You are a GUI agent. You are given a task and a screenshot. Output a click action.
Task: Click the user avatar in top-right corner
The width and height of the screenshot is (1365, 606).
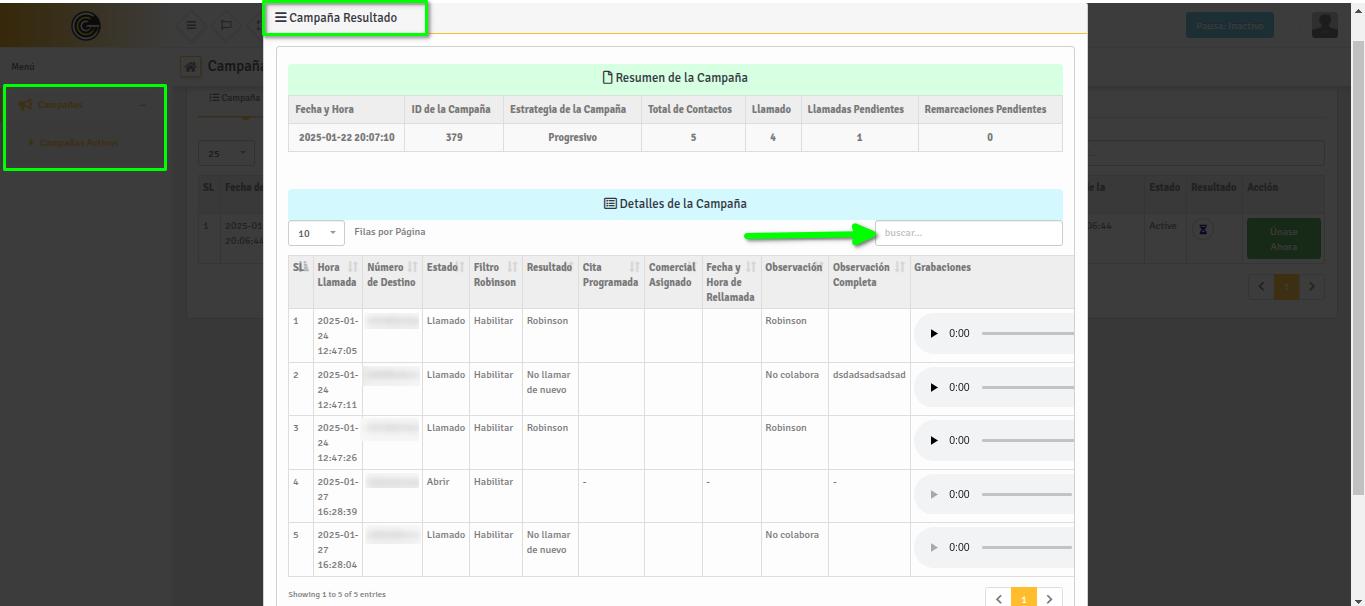(1324, 26)
